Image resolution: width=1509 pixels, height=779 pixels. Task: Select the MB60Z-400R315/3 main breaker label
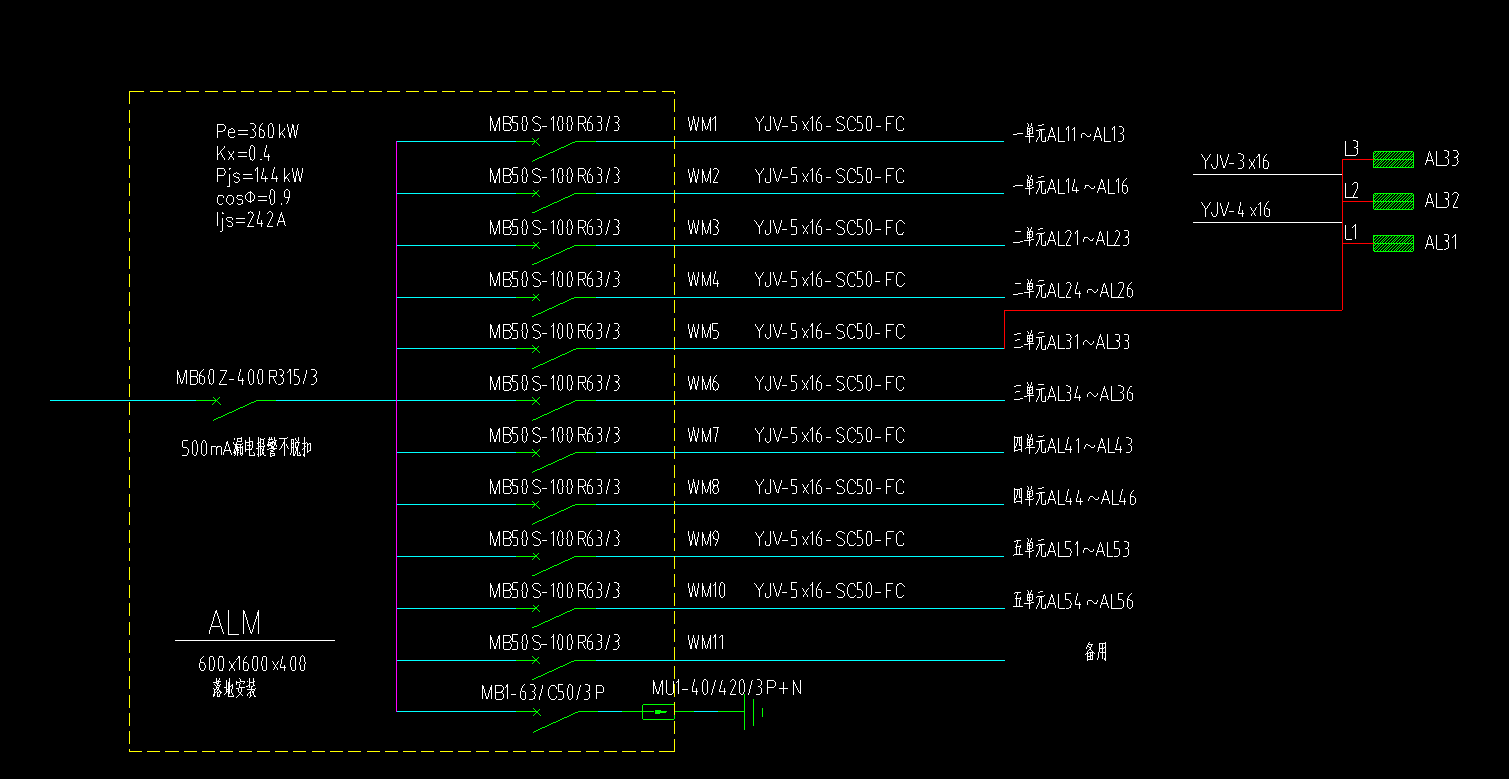click(x=247, y=378)
